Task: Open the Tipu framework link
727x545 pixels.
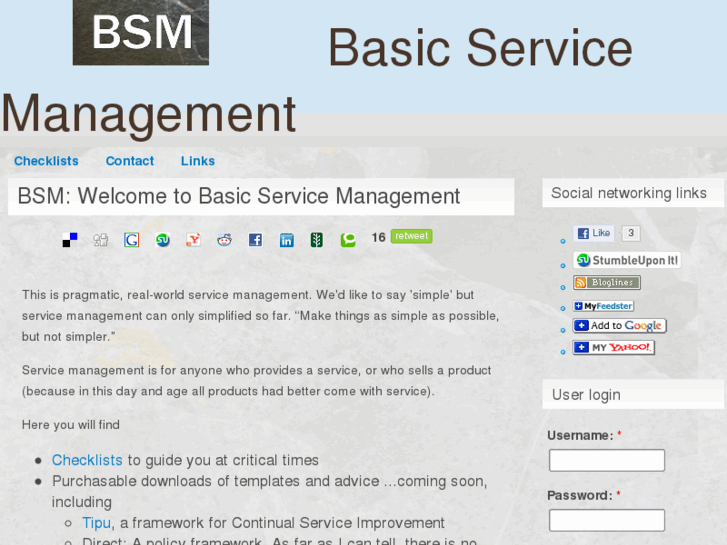Action: 96,523
